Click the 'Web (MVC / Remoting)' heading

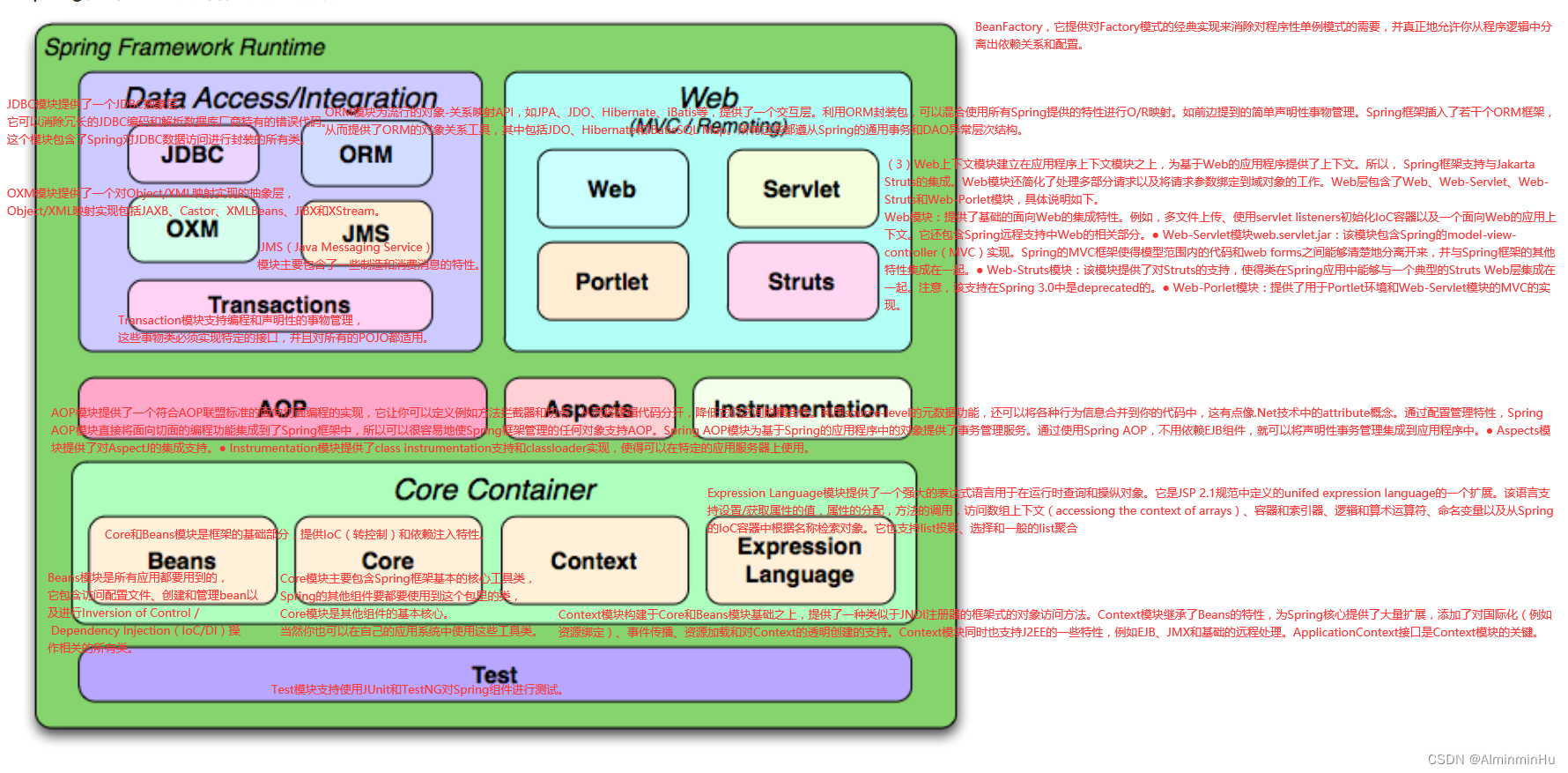(x=709, y=111)
